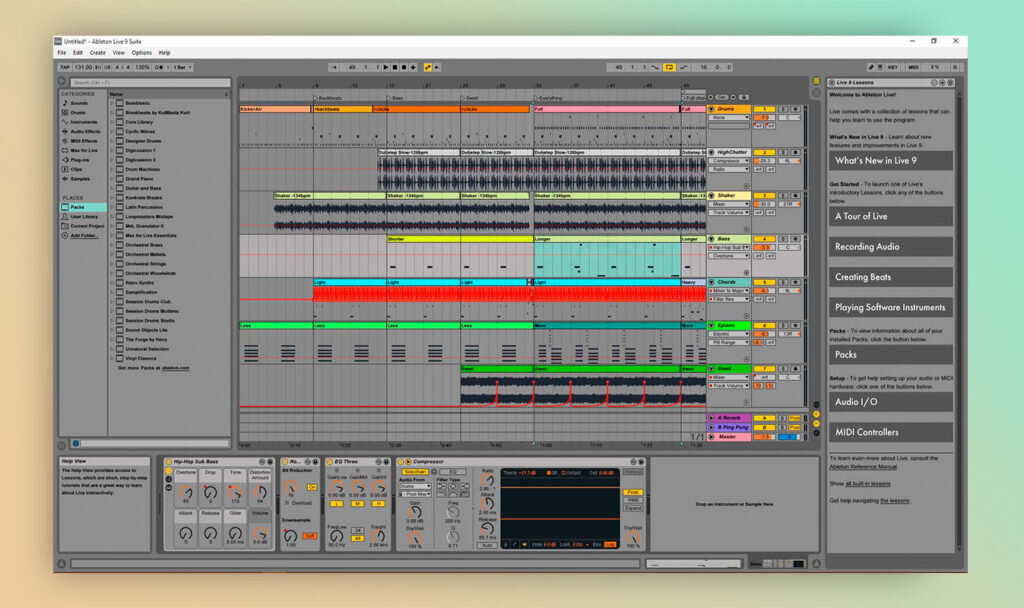Toggle the EQ Three L band button
Viewport: 1024px width, 608px height.
point(336,504)
